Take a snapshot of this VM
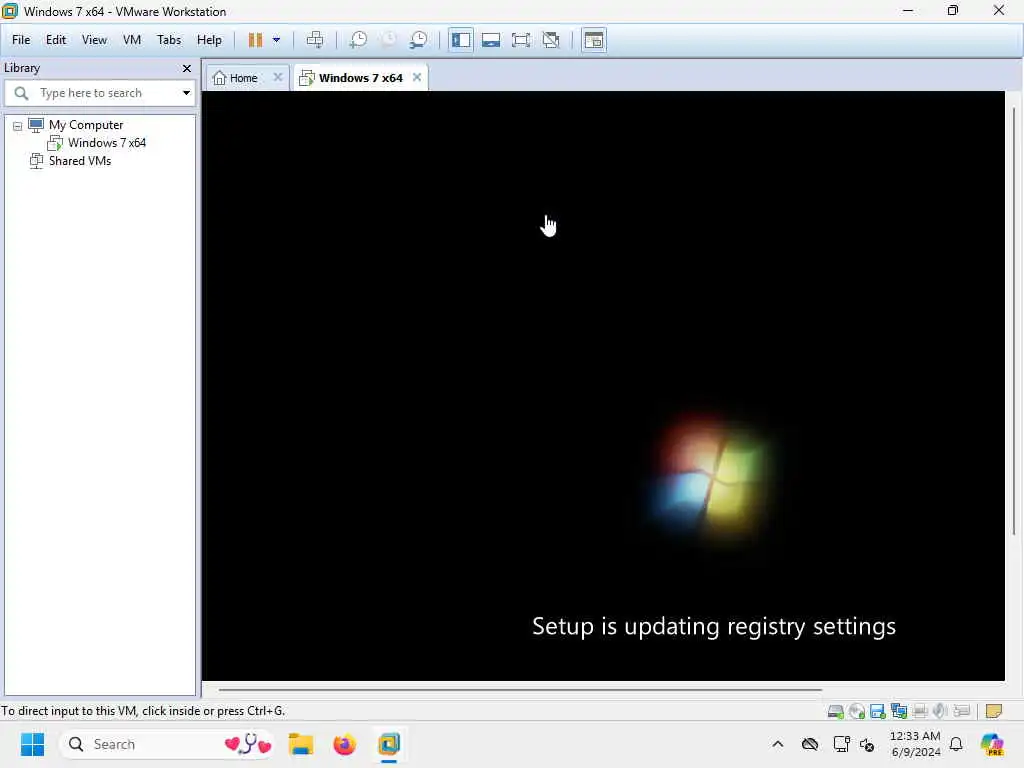The image size is (1024, 768). [358, 40]
